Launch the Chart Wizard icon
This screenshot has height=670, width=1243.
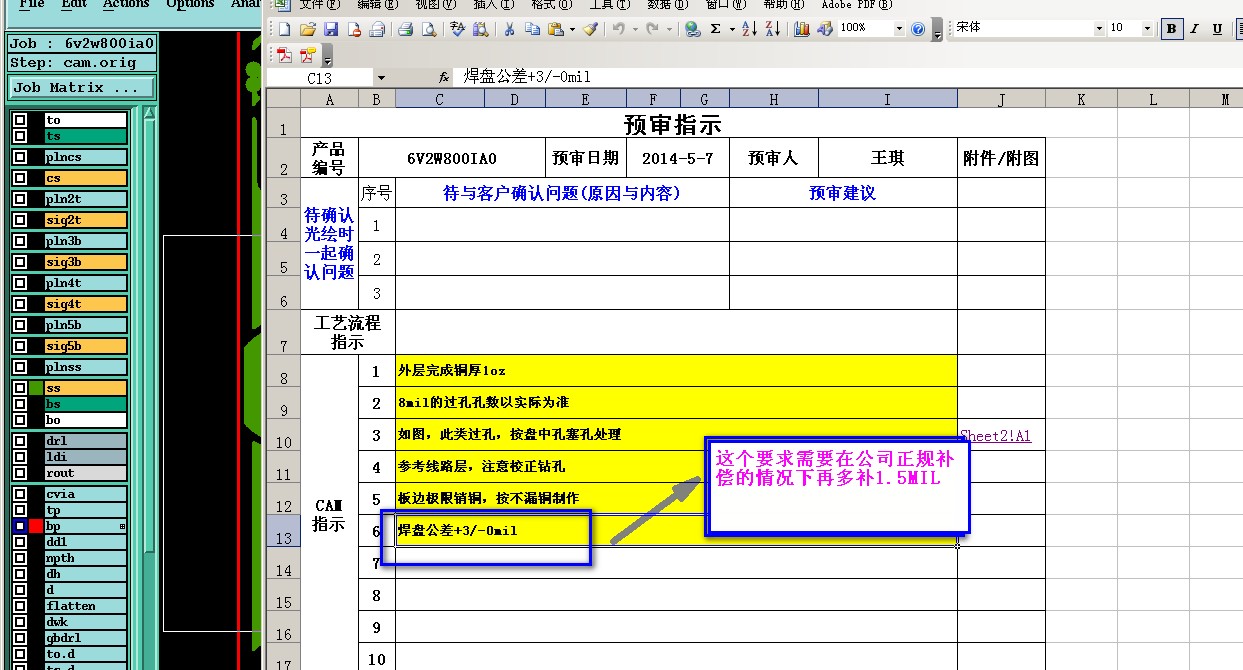[801, 29]
